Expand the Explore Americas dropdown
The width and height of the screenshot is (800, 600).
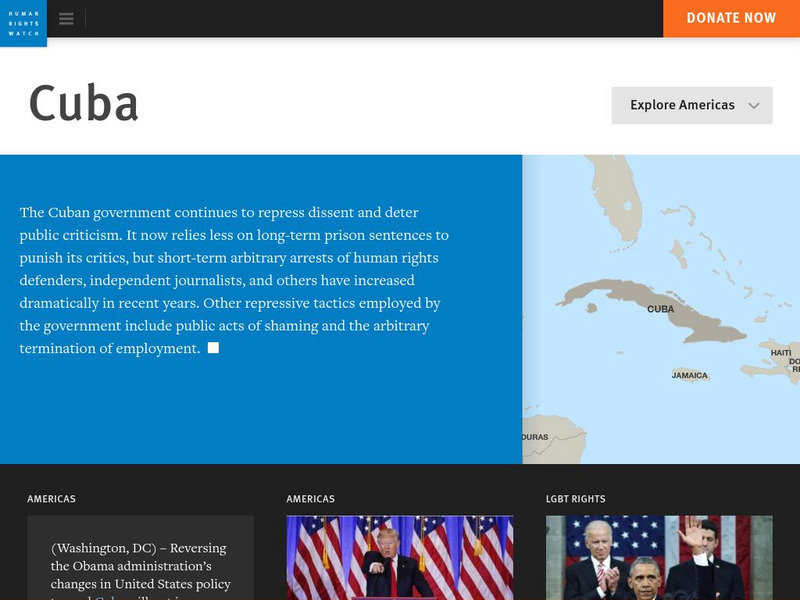[x=690, y=105]
